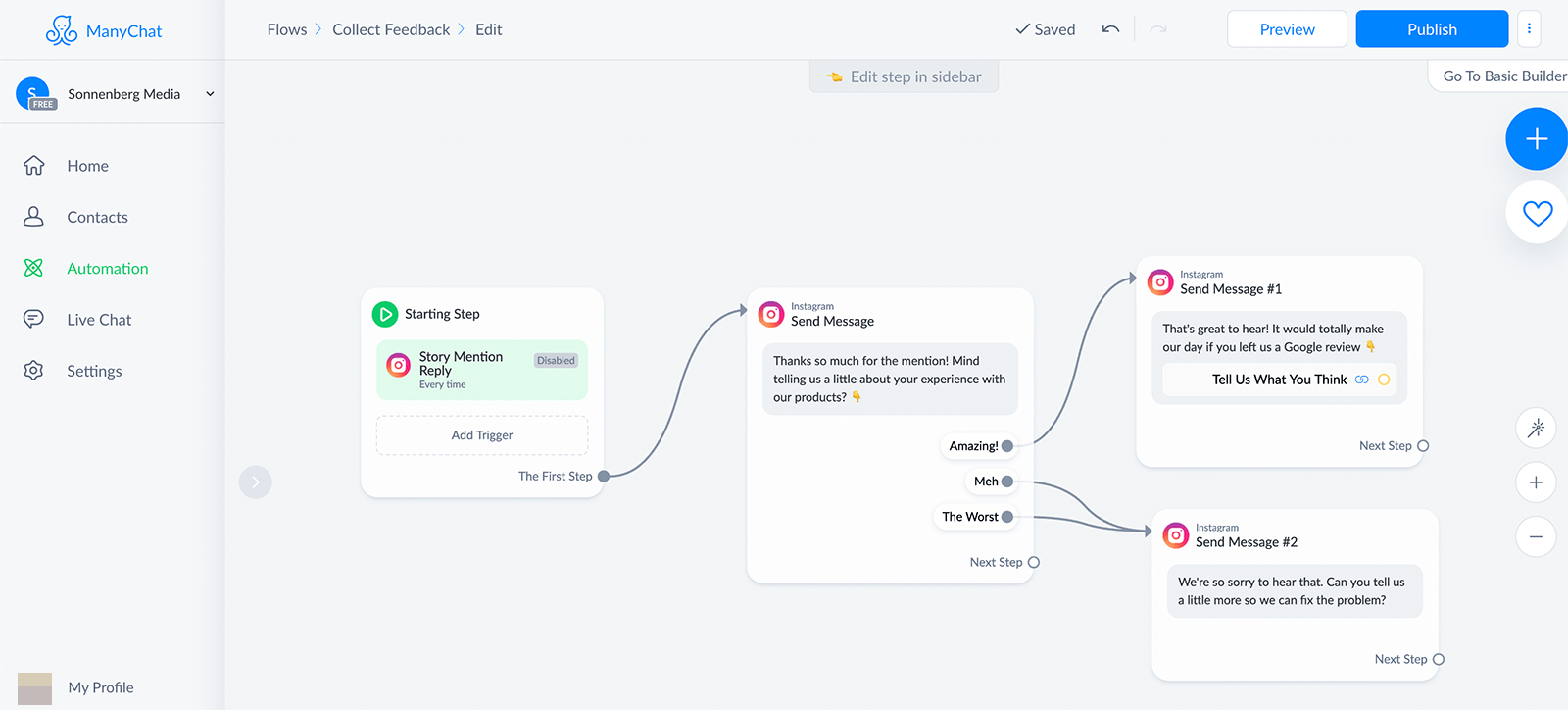
Task: Click the Add Trigger box
Action: tap(482, 435)
